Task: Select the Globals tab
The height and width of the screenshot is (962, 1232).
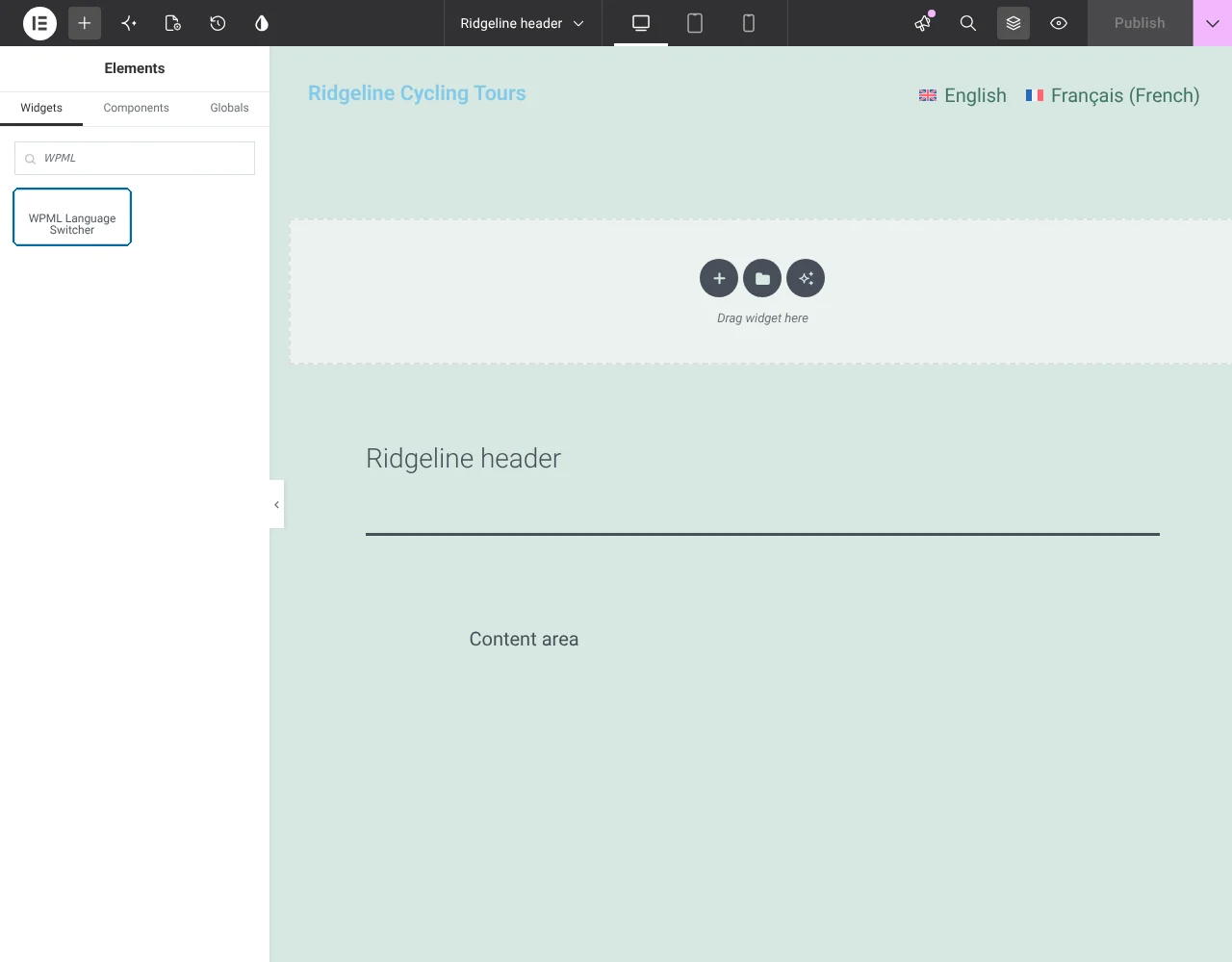Action: (x=229, y=108)
